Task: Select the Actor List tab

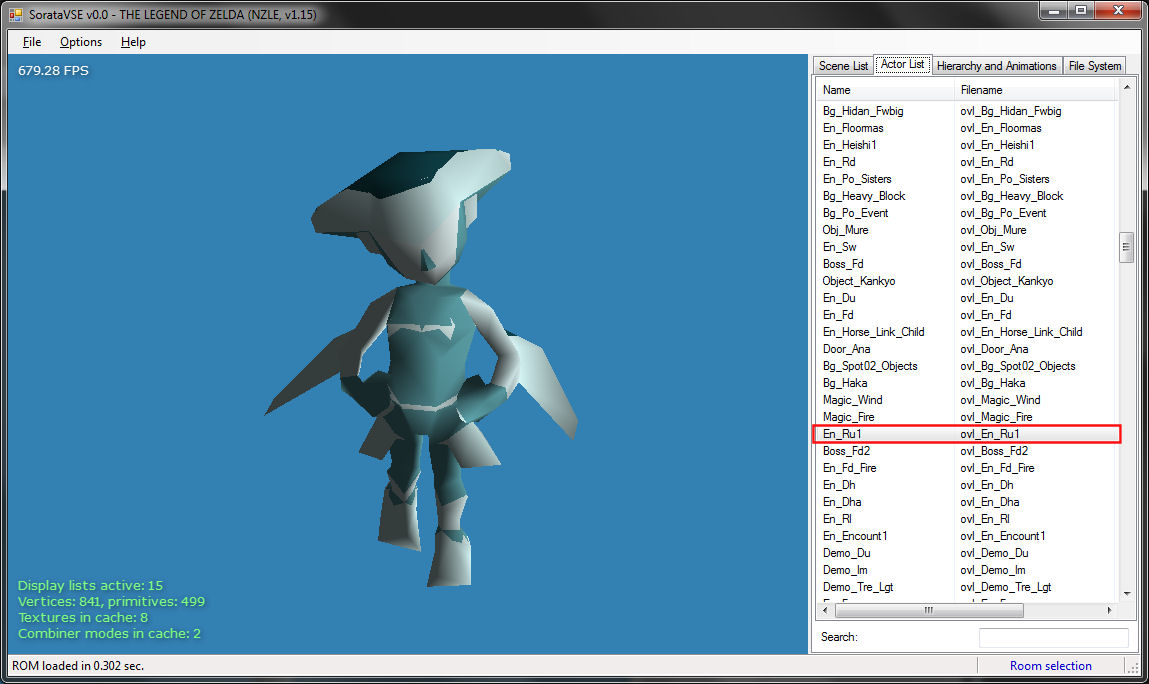Action: [902, 65]
